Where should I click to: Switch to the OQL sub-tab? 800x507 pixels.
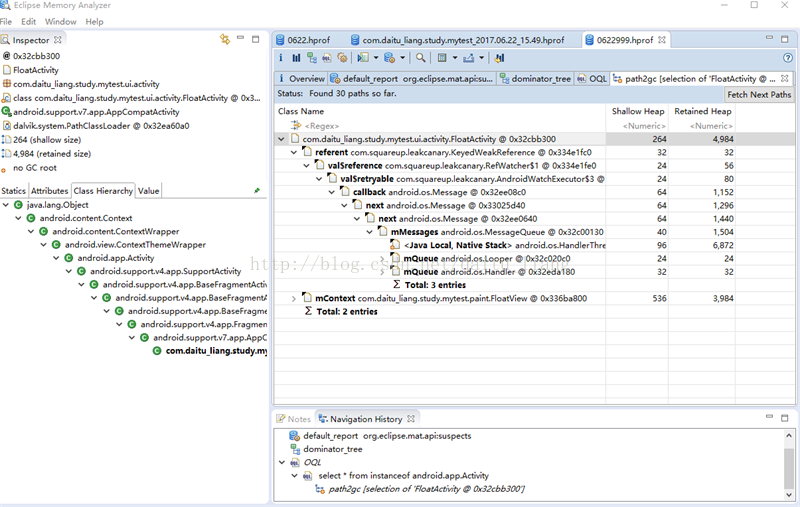pos(592,79)
